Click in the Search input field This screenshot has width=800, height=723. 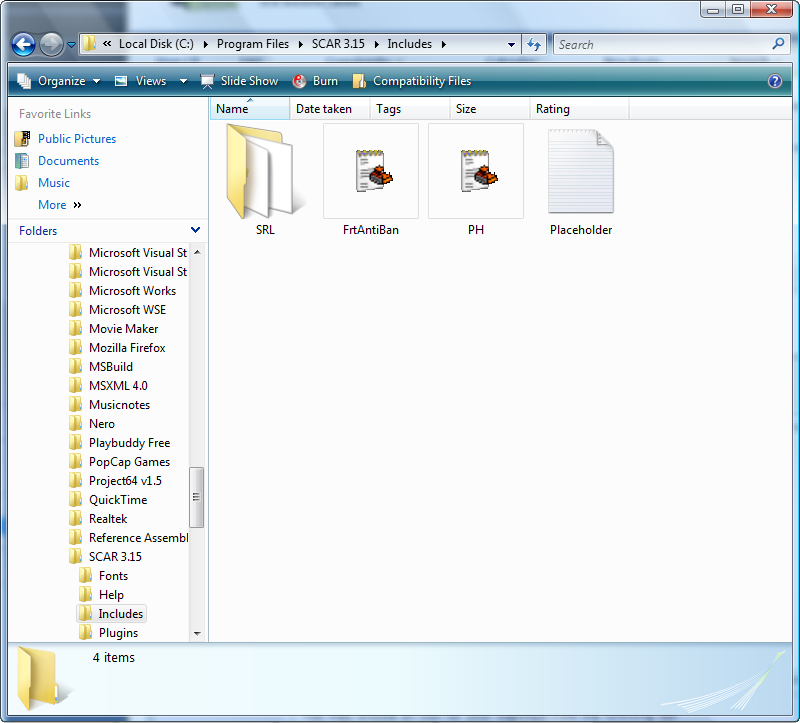[660, 45]
